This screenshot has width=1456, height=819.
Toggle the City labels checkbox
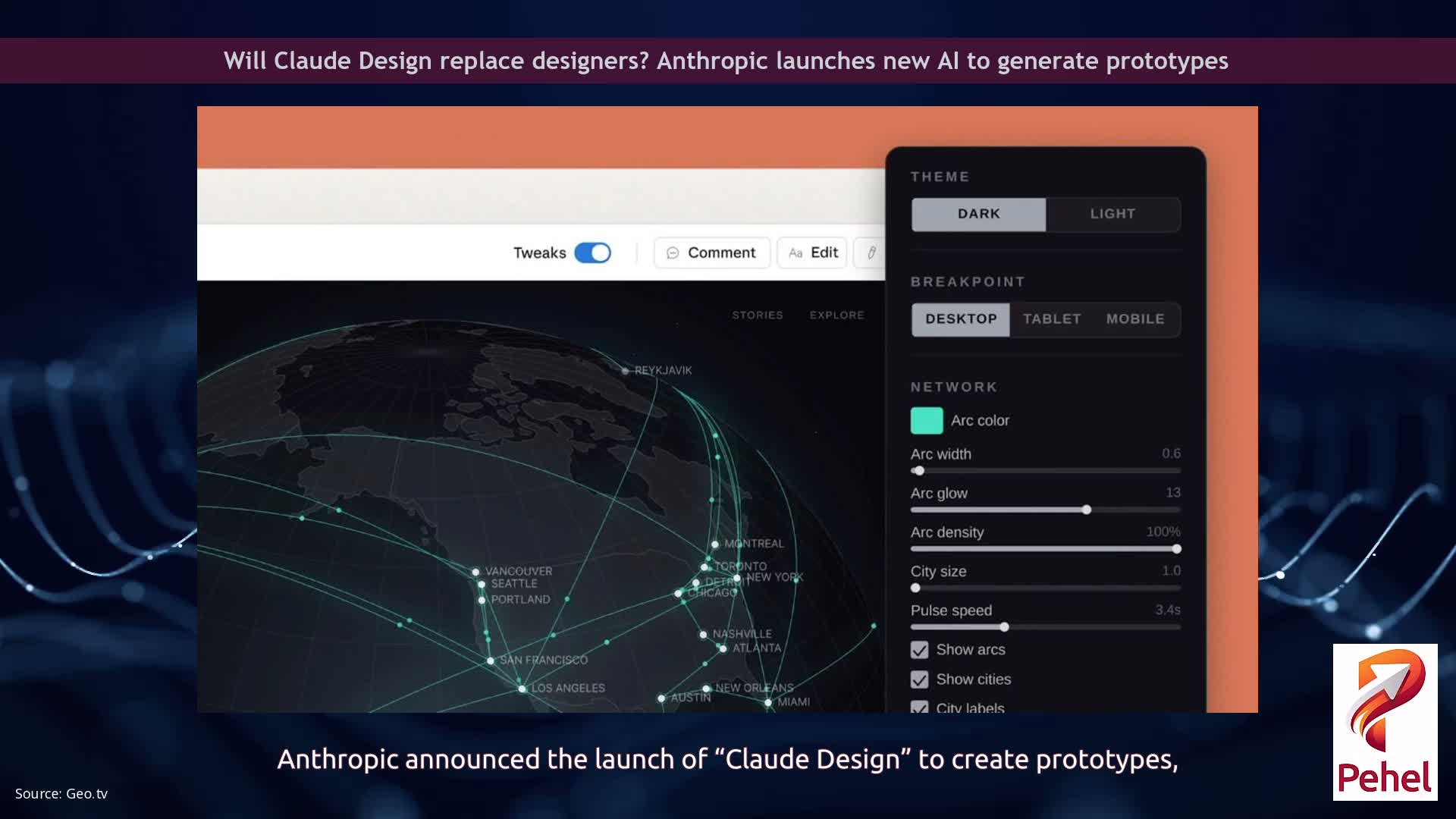[x=920, y=708]
